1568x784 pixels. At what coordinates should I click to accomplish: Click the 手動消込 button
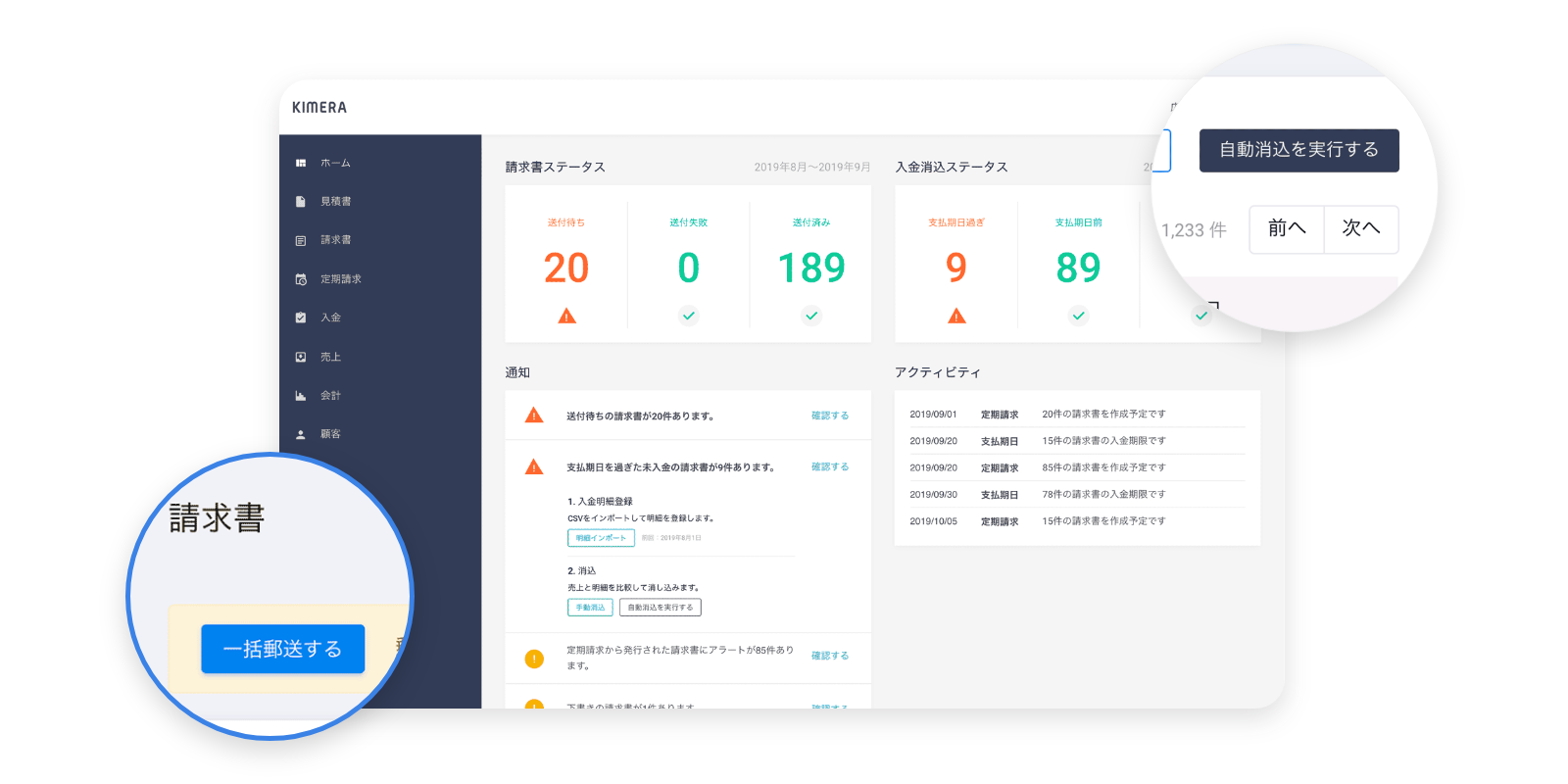pyautogui.click(x=590, y=608)
